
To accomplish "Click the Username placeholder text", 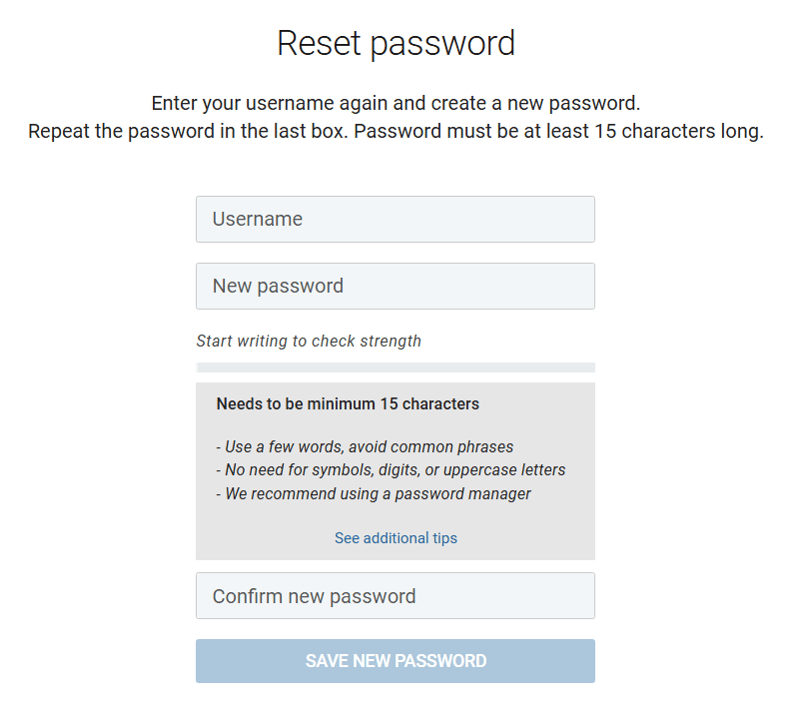I will point(256,219).
